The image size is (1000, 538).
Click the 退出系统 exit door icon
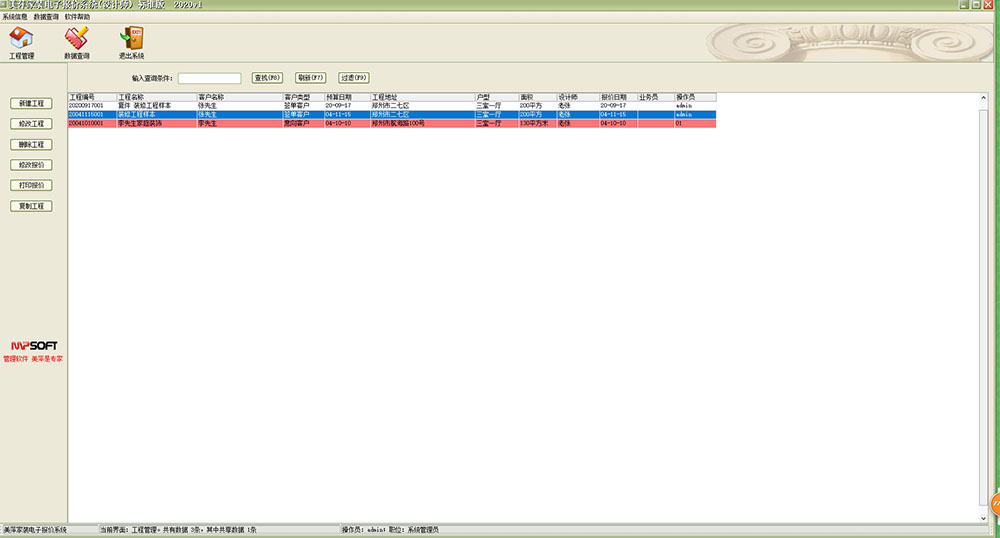[x=131, y=39]
